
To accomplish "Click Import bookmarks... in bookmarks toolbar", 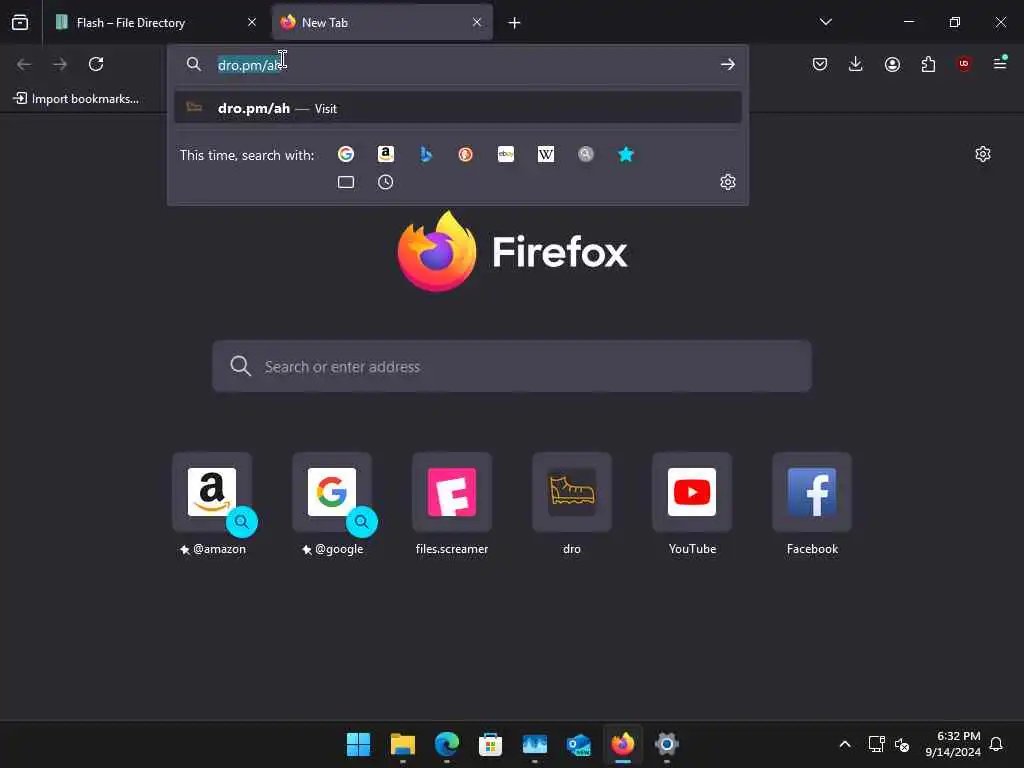I will [x=76, y=99].
